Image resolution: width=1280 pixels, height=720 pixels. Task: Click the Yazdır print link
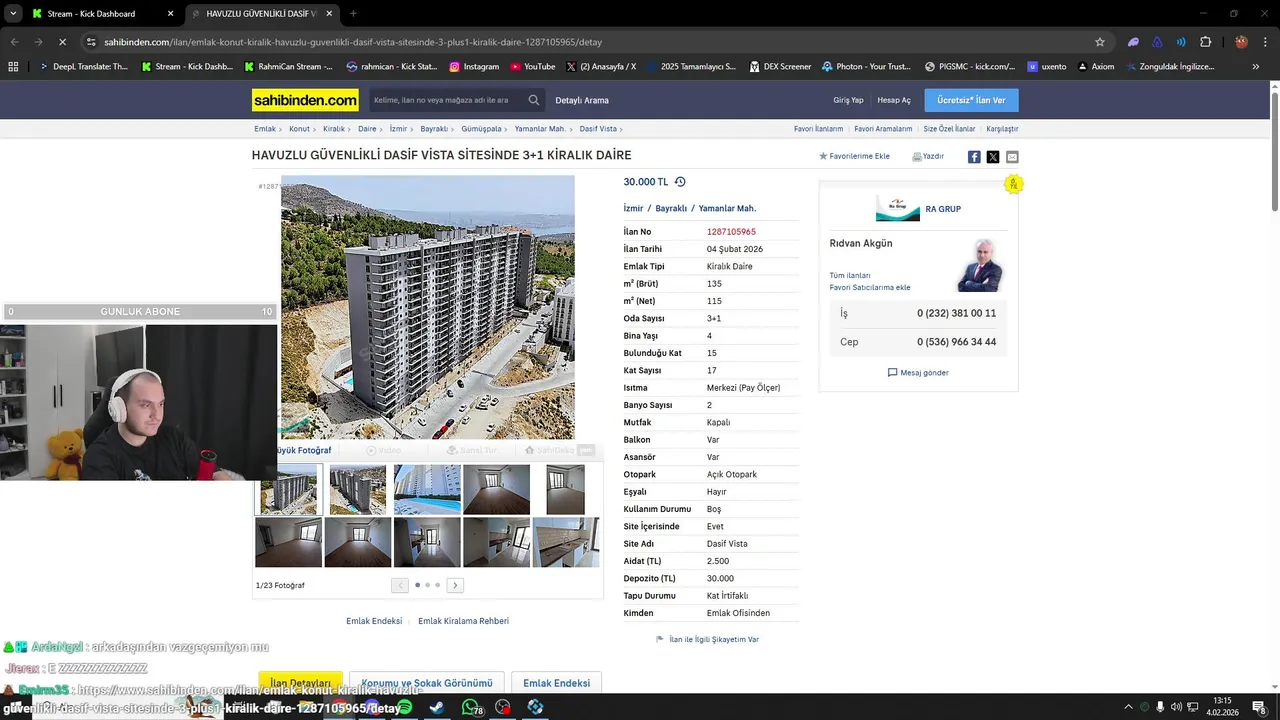[x=928, y=156]
